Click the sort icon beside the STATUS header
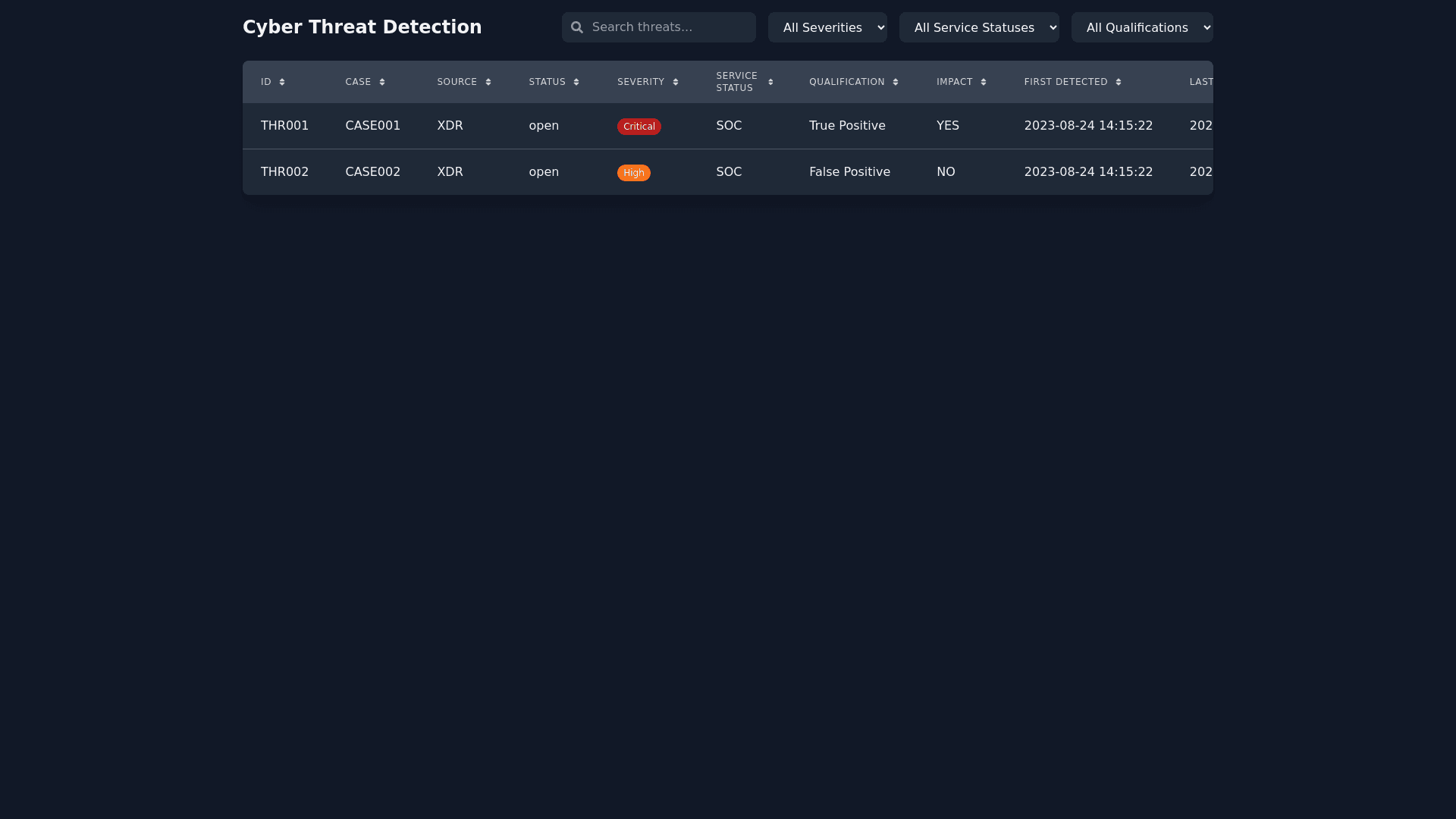Viewport: 1456px width, 819px height. tap(576, 82)
